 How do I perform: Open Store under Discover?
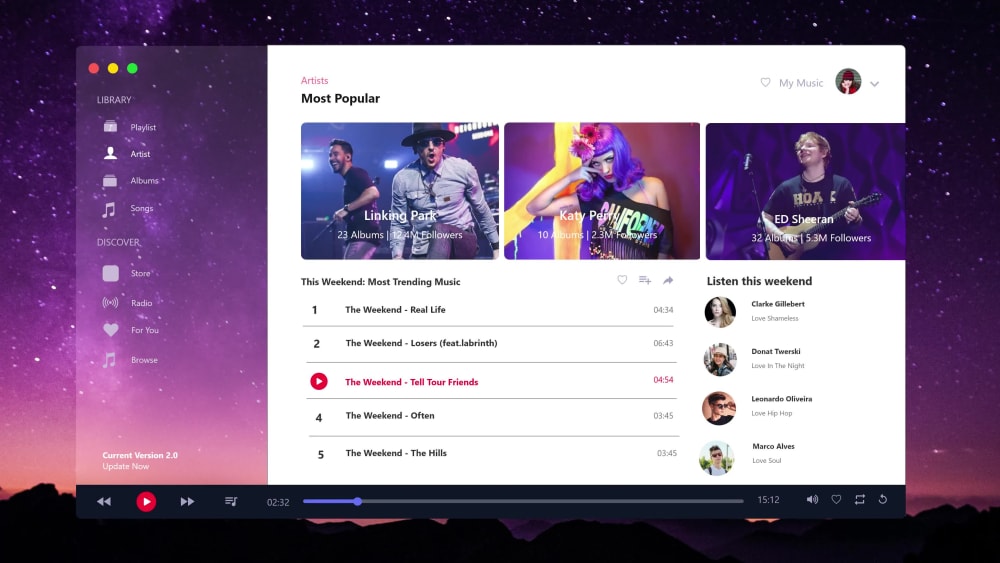coord(141,273)
